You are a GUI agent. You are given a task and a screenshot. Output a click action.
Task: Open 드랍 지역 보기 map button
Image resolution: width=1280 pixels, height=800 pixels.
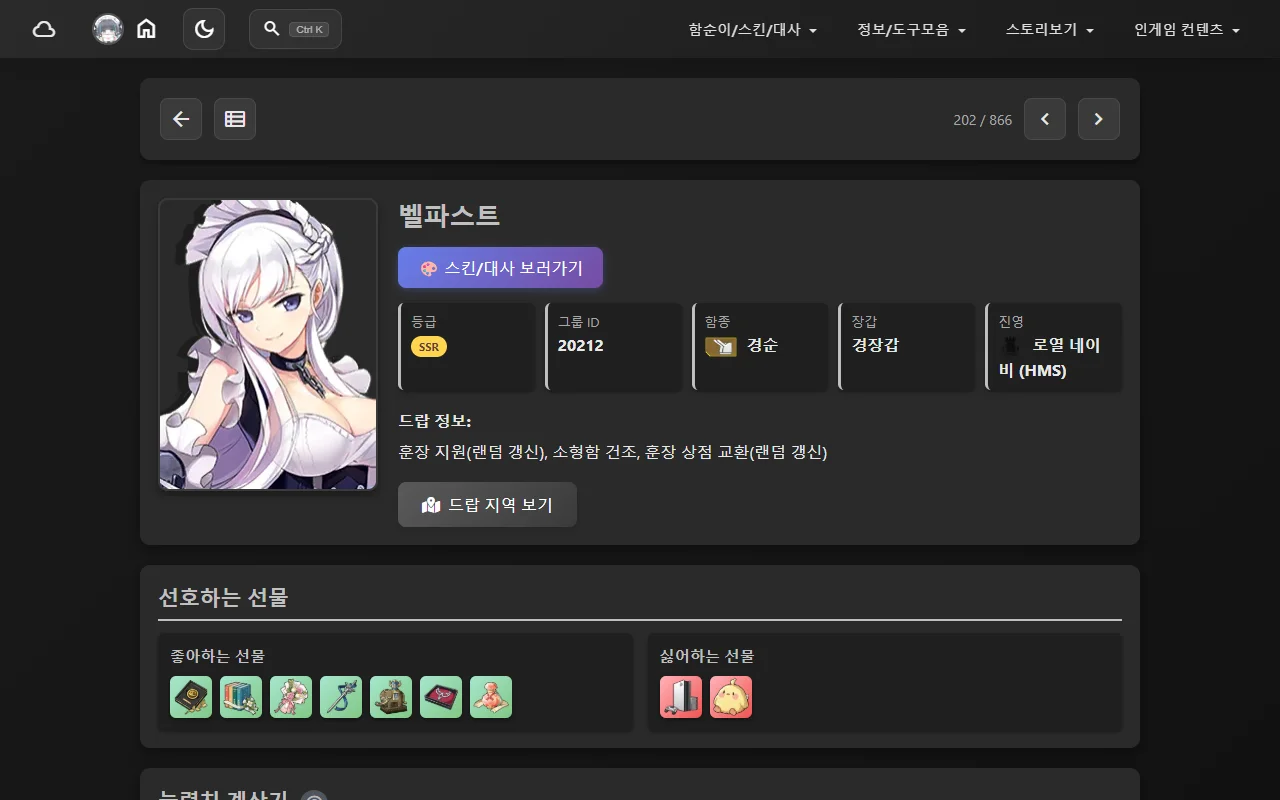tap(487, 505)
